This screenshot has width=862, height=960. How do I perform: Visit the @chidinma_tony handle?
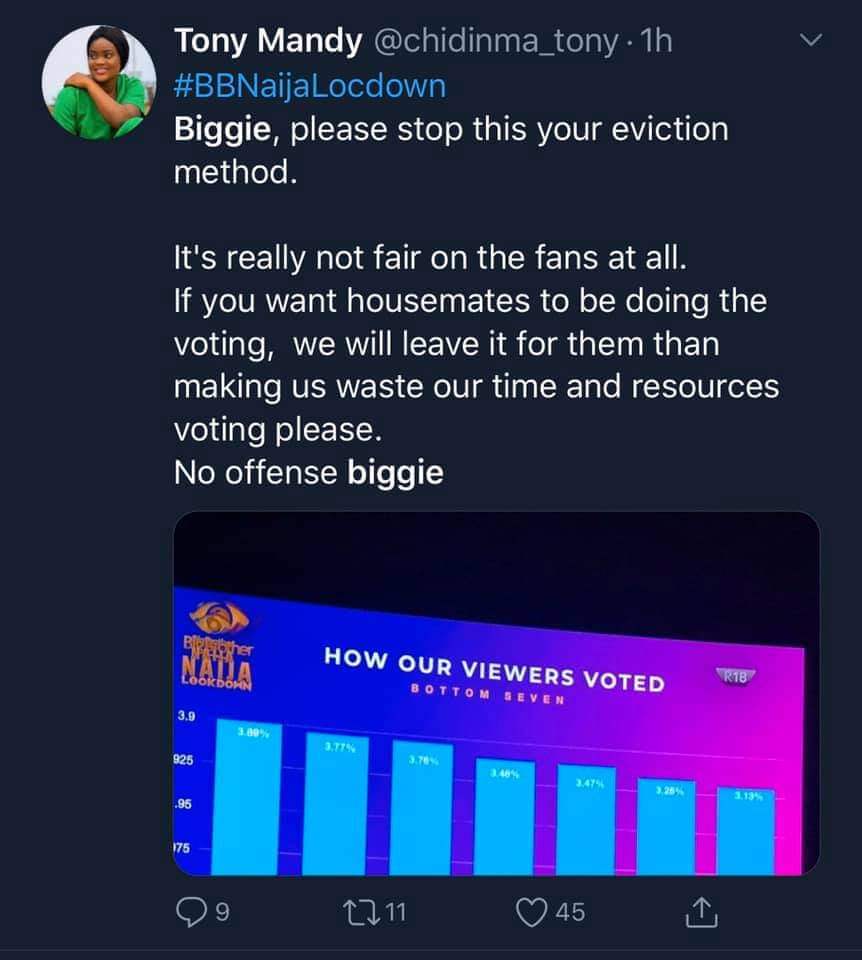pos(495,42)
